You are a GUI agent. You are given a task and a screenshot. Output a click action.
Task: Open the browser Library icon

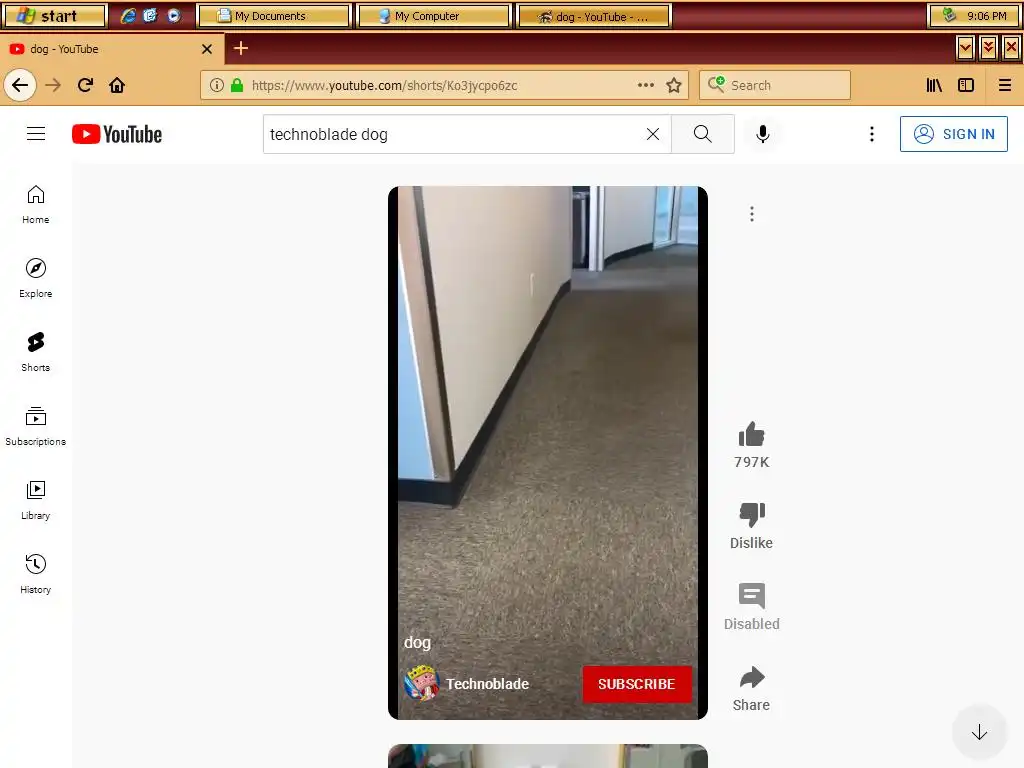[x=934, y=85]
